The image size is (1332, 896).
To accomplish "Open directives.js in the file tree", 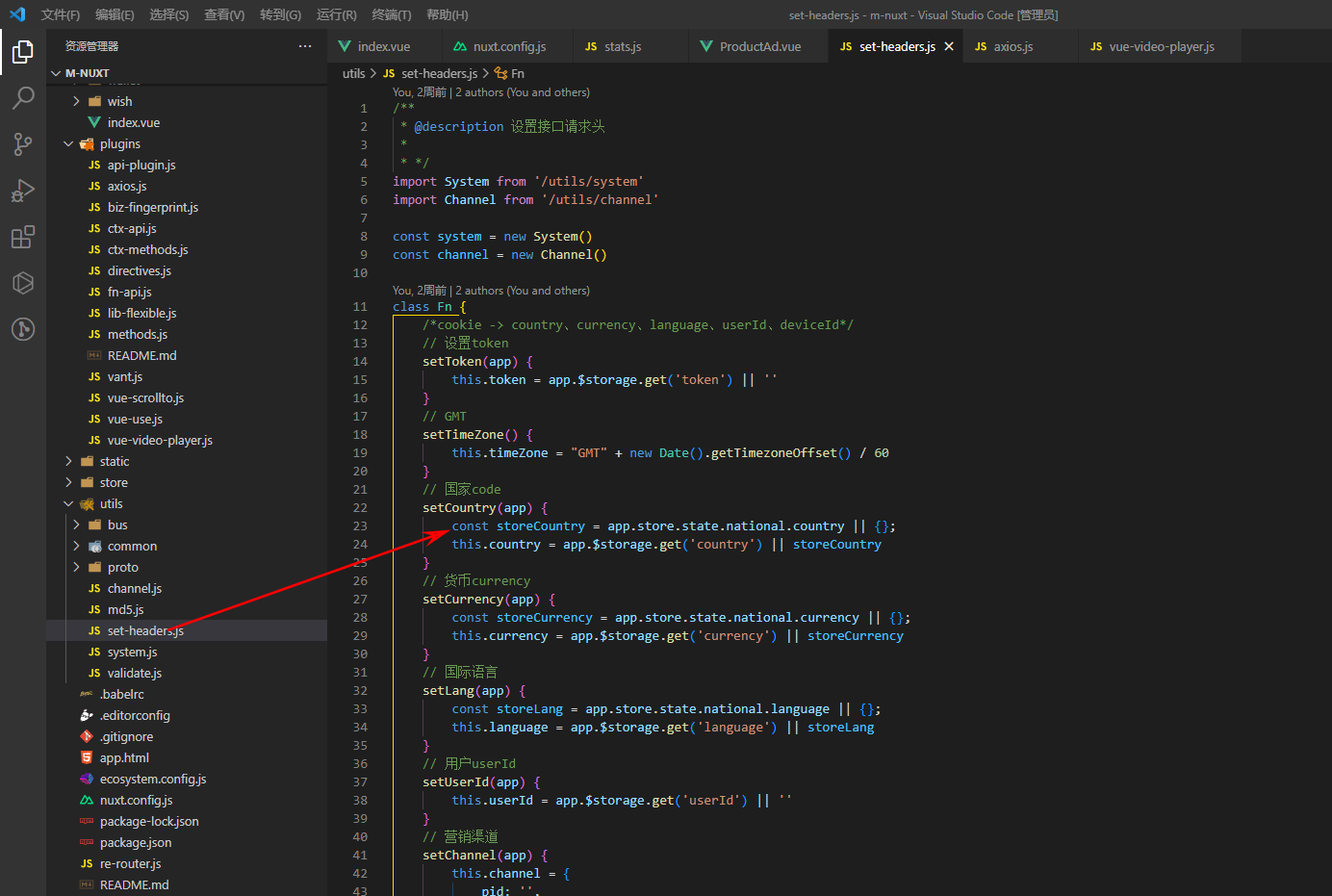I will coord(187,270).
